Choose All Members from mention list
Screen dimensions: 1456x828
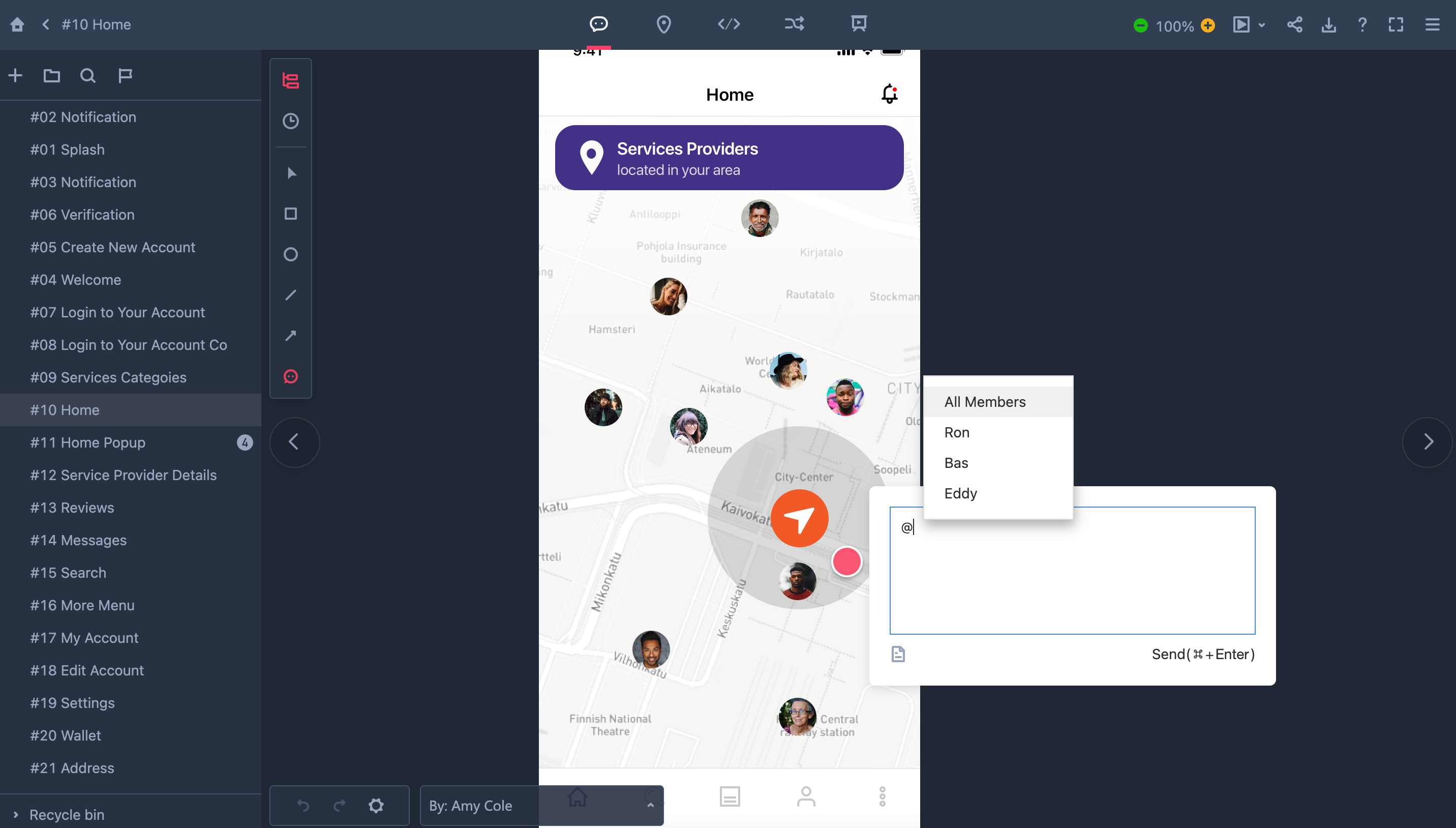point(985,402)
